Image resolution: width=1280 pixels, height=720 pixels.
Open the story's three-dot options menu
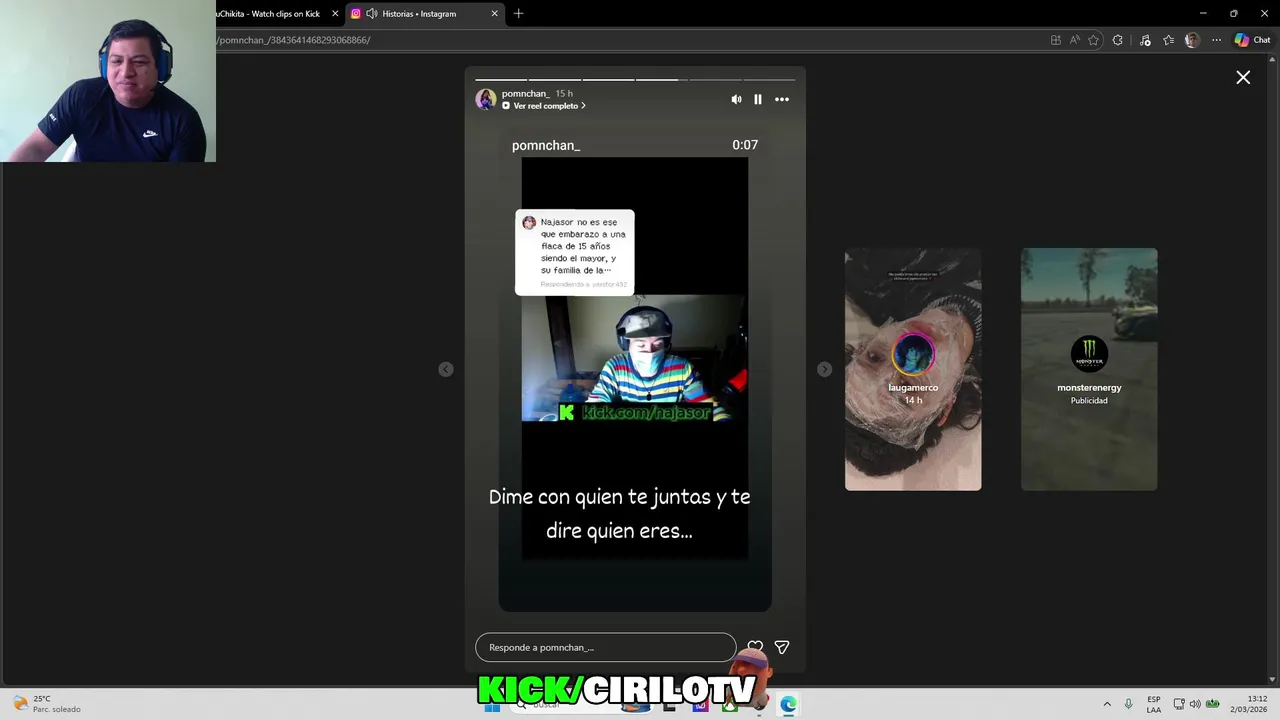tap(782, 99)
